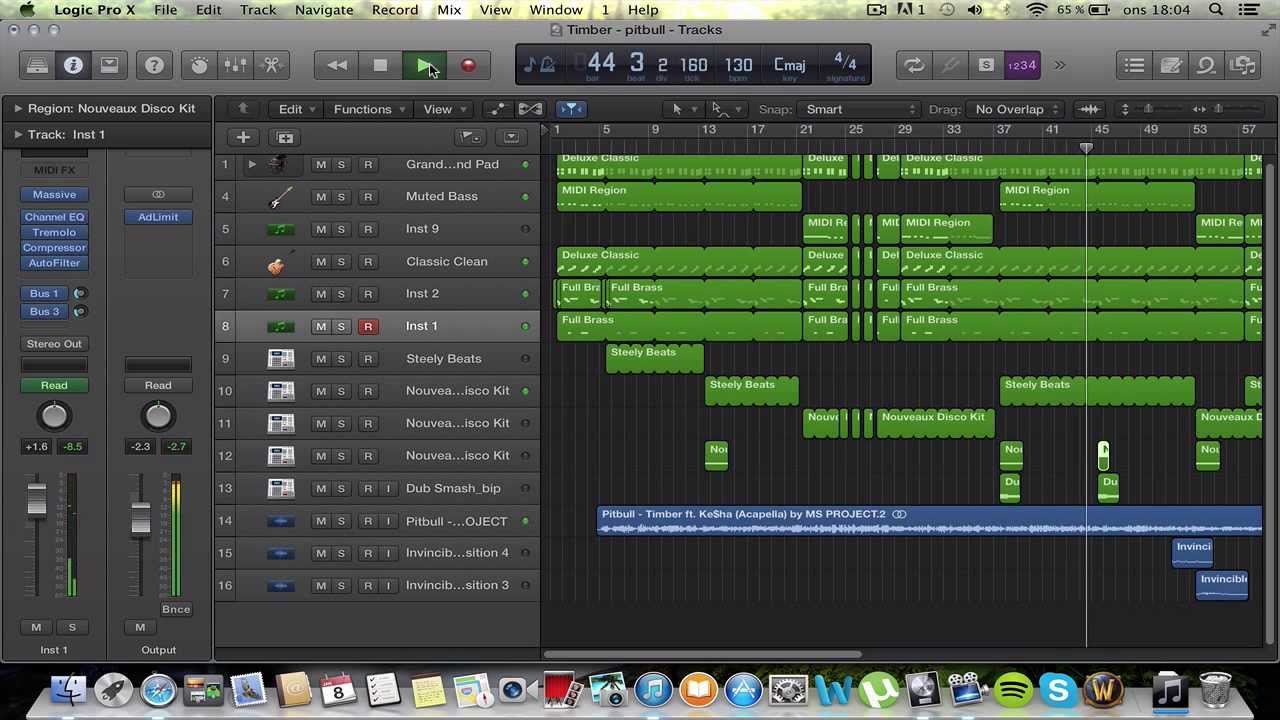1280x720 pixels.
Task: Open the Apple Loops browser
Action: point(1206,65)
